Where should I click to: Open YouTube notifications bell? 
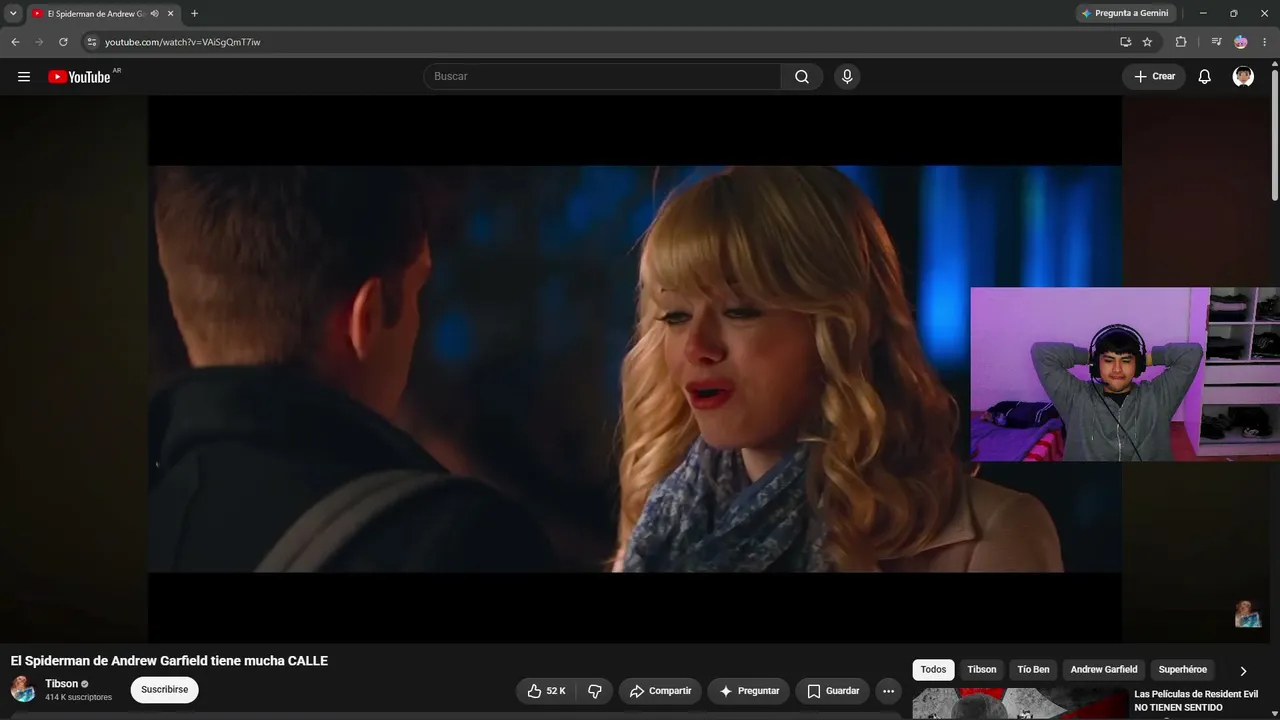1205,77
